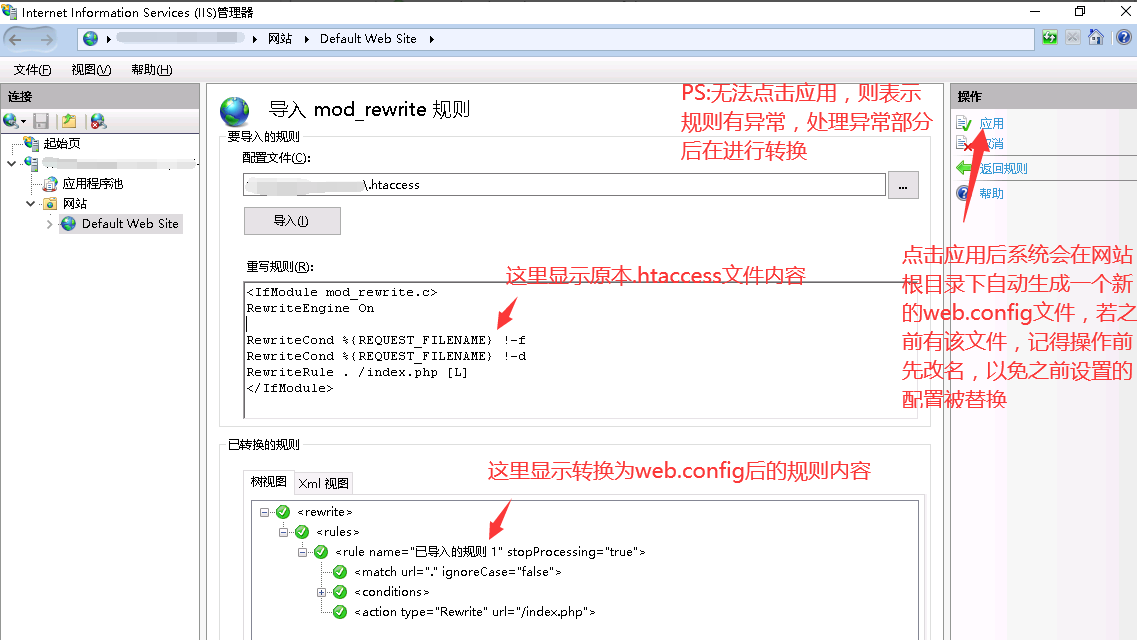This screenshot has width=1137, height=640.
Task: Click the green refresh page icon
Action: pyautogui.click(x=1049, y=38)
